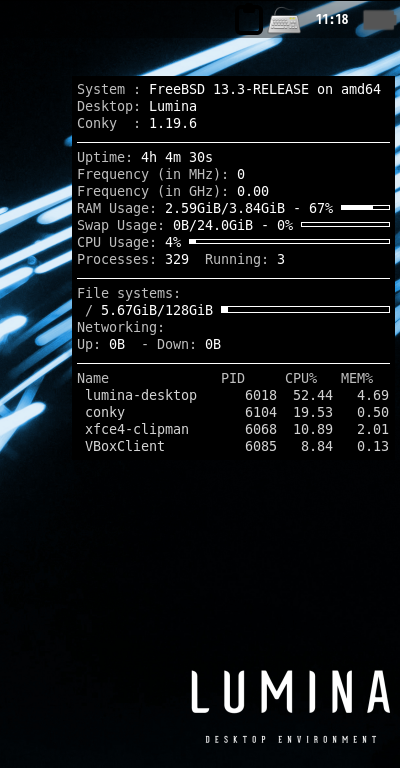
Task: Click the Frequency (in MHz) line
Action: click(161, 174)
